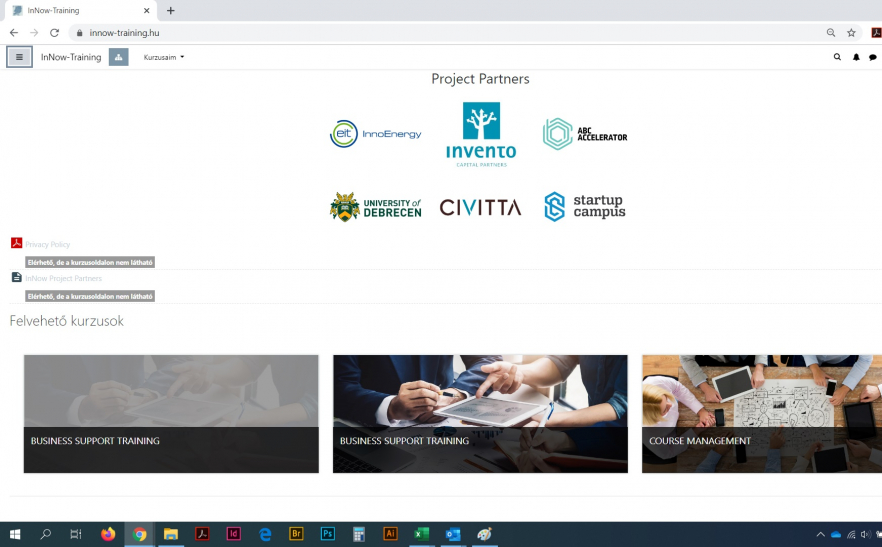Open Calculator from the taskbar
882x547 pixels.
[359, 534]
